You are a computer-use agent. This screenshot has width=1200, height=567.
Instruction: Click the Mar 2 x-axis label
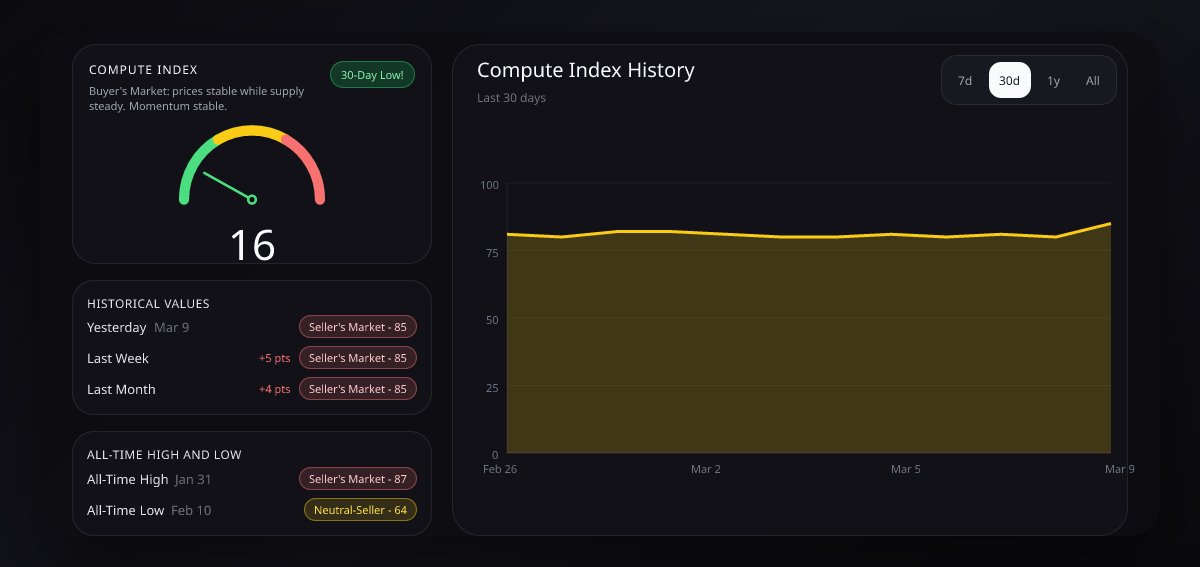click(x=705, y=469)
